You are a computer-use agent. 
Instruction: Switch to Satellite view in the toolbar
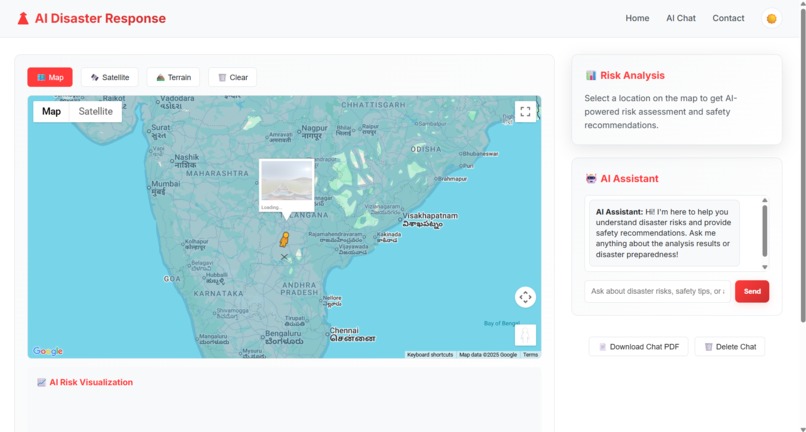pos(109,77)
